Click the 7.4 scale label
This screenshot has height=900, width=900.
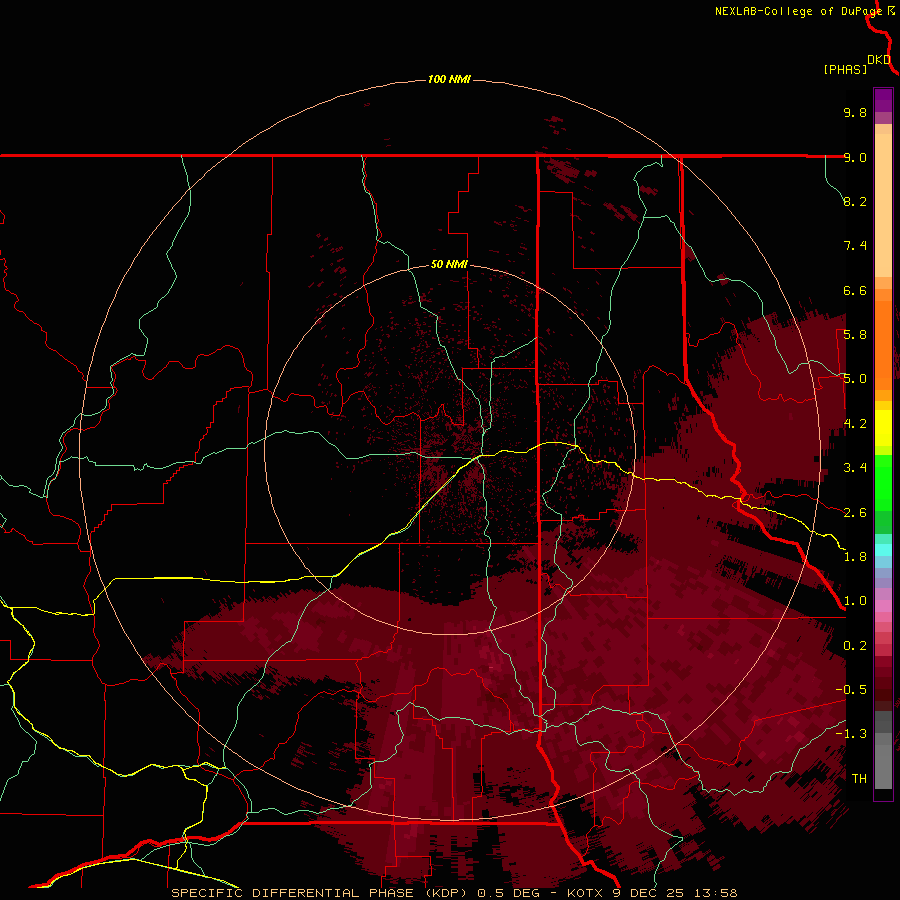[855, 246]
